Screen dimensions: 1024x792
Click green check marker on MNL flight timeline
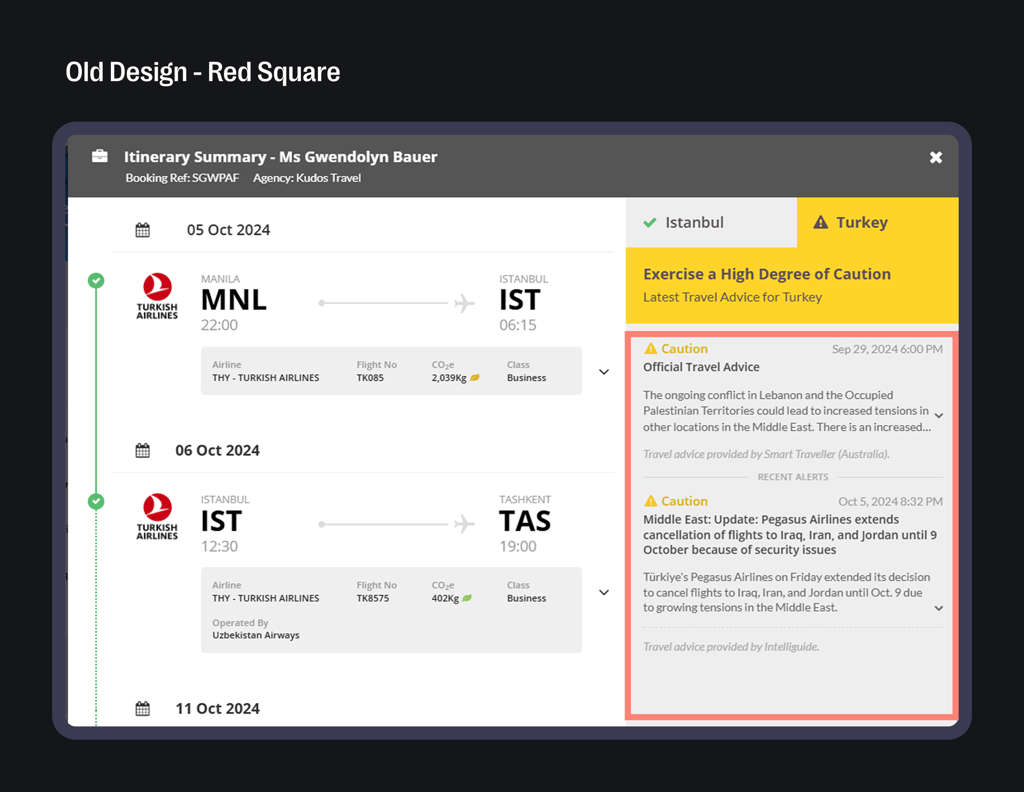(x=96, y=281)
